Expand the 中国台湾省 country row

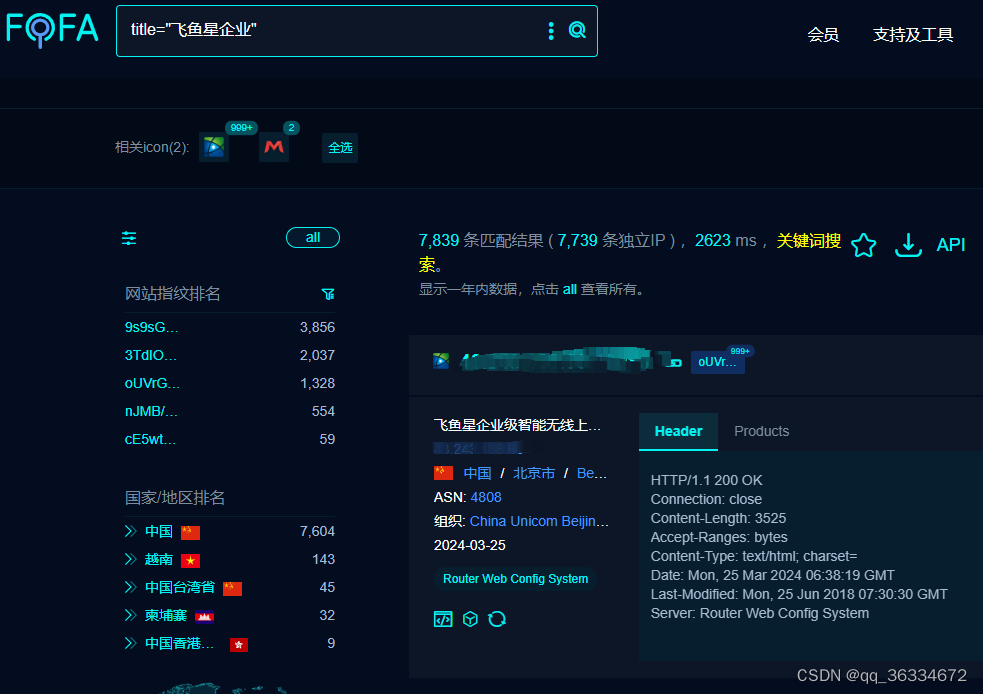point(130,587)
